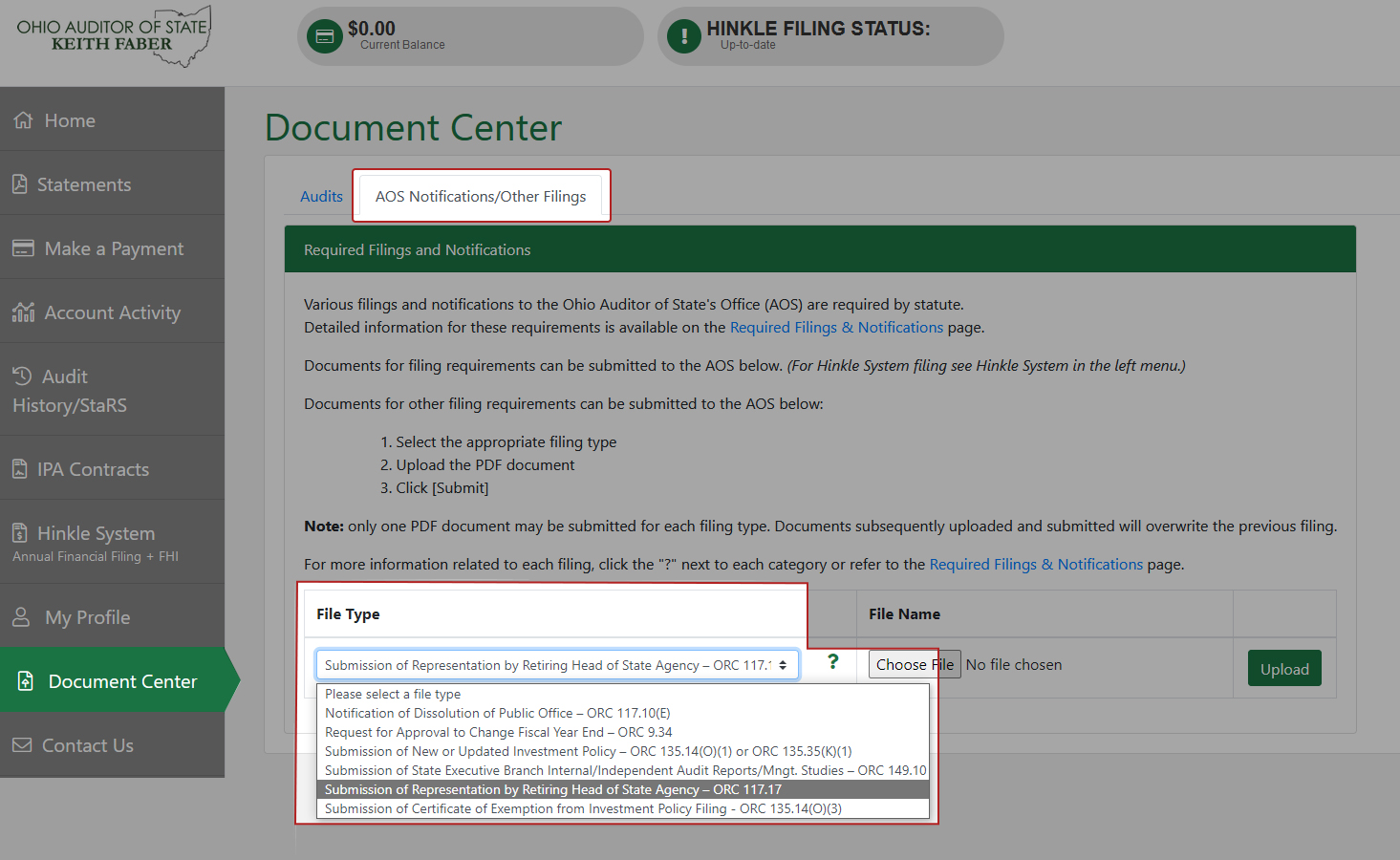Open My Profile settings
The width and height of the screenshot is (1400, 860).
click(87, 616)
